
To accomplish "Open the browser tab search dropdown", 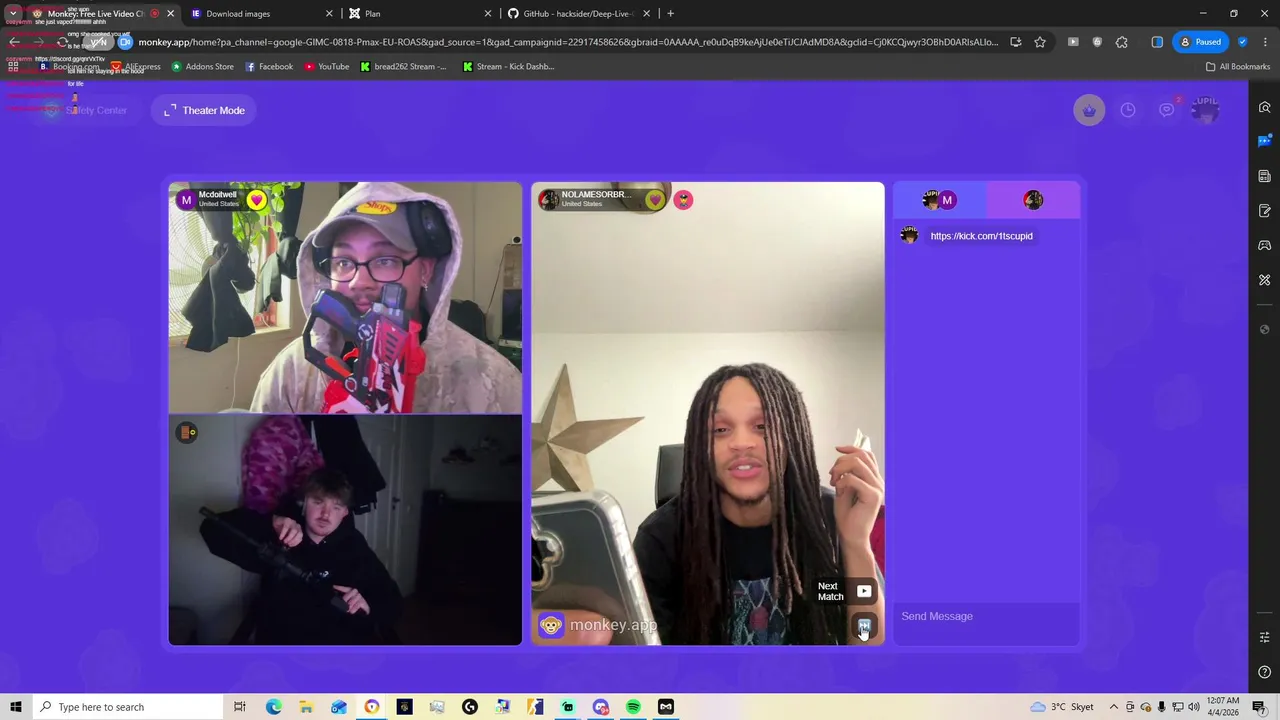I will (13, 14).
